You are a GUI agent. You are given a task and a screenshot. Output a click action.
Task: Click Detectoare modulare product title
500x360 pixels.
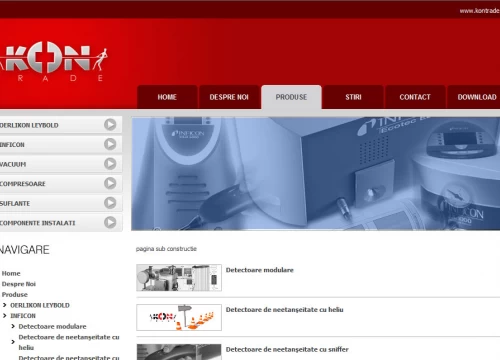260,270
